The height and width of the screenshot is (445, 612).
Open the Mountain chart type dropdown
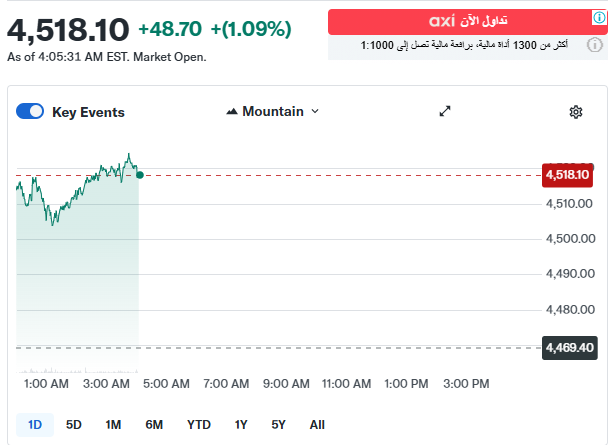273,111
